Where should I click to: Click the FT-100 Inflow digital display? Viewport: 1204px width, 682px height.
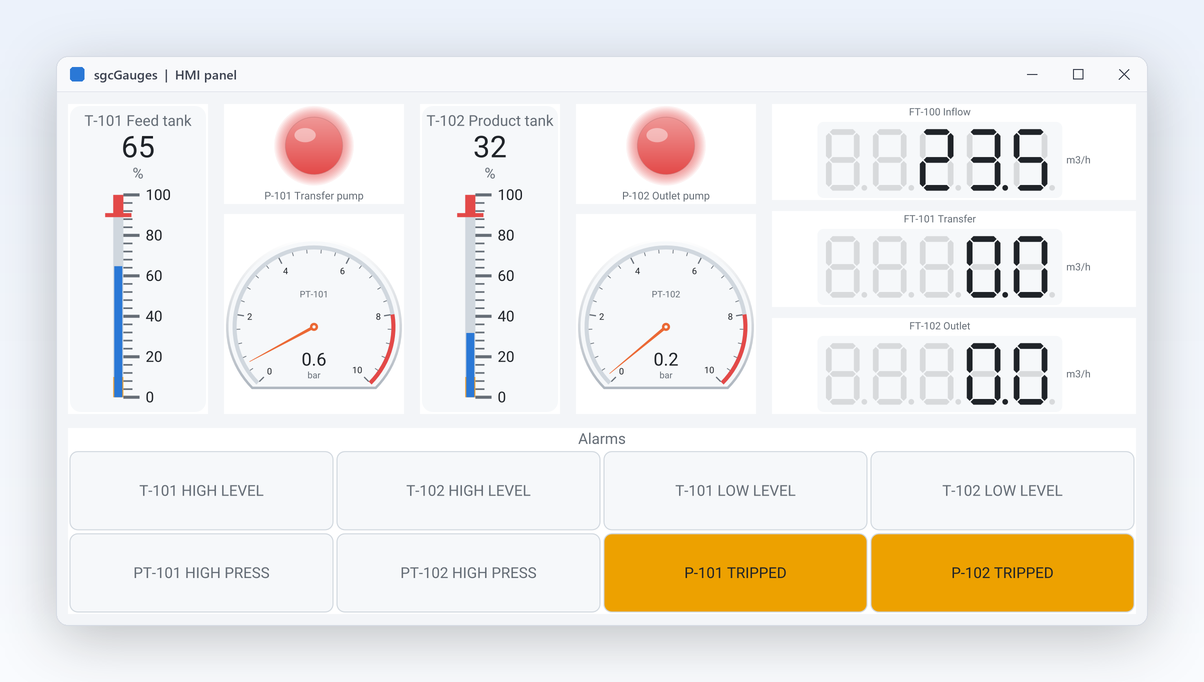[939, 160]
